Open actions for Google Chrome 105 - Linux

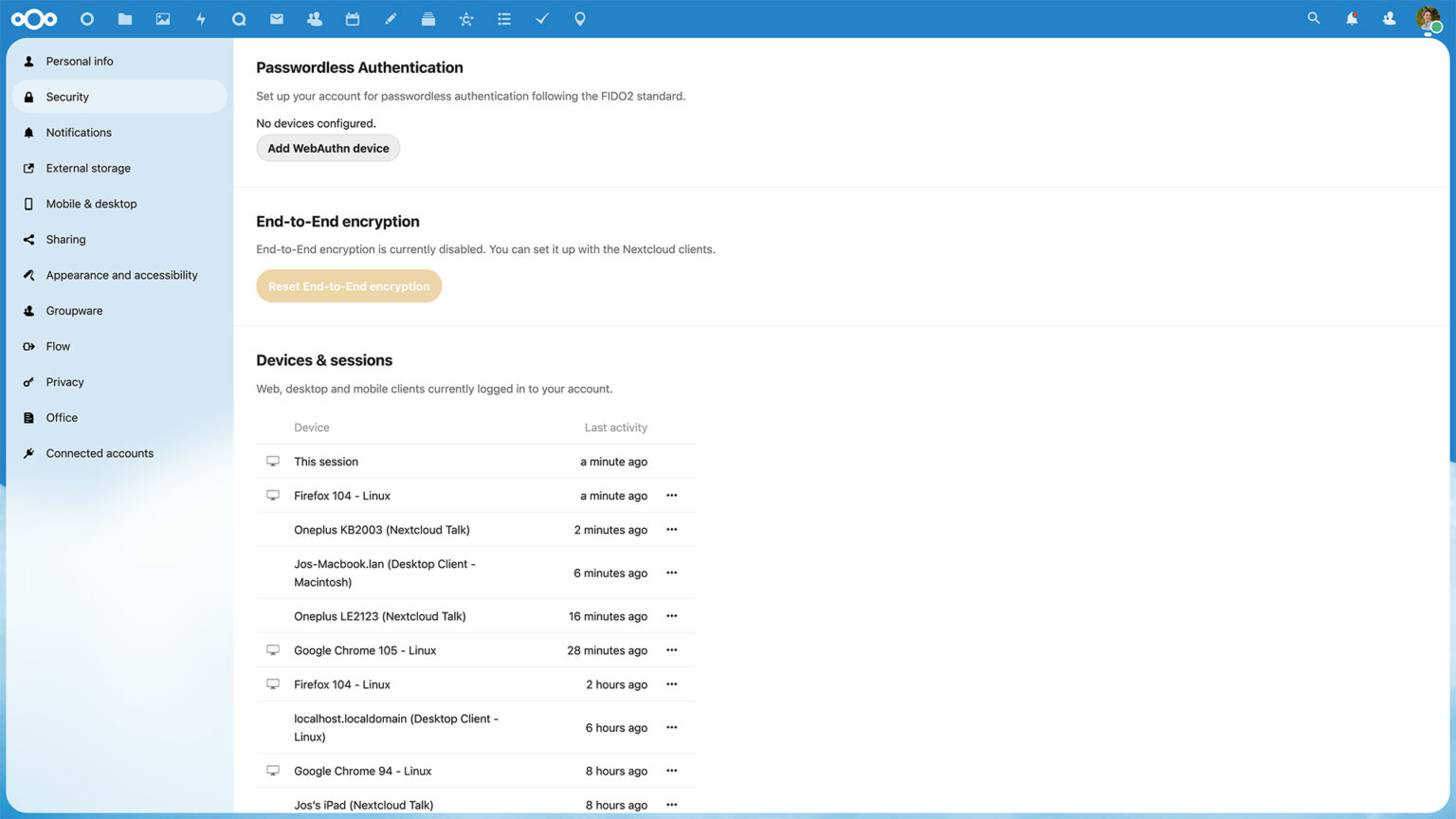671,649
